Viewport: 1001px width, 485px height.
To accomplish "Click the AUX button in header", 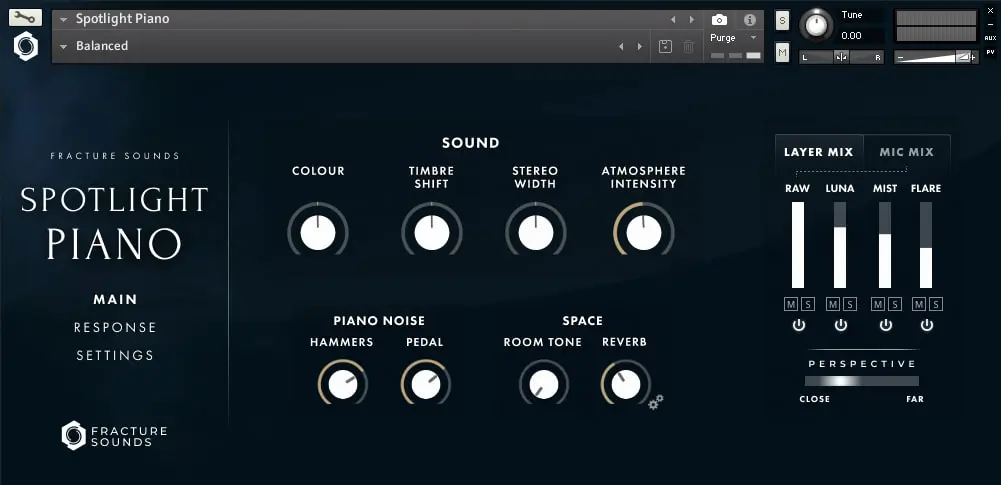I will pyautogui.click(x=990, y=38).
